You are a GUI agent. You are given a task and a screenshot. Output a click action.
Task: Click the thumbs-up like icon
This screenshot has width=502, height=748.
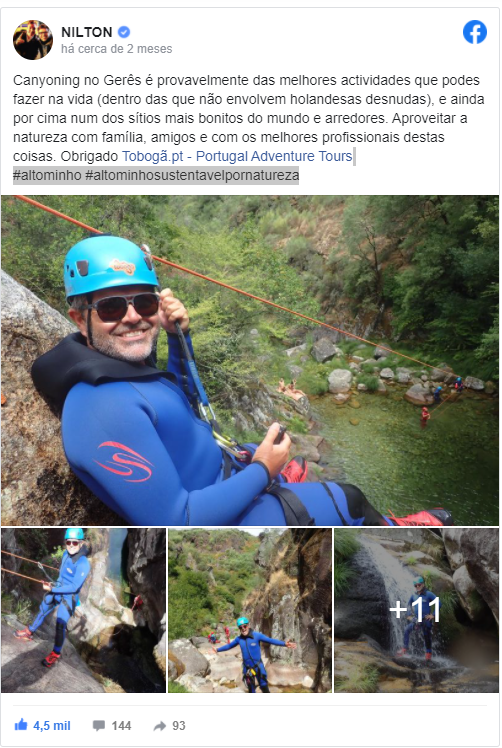[21, 725]
